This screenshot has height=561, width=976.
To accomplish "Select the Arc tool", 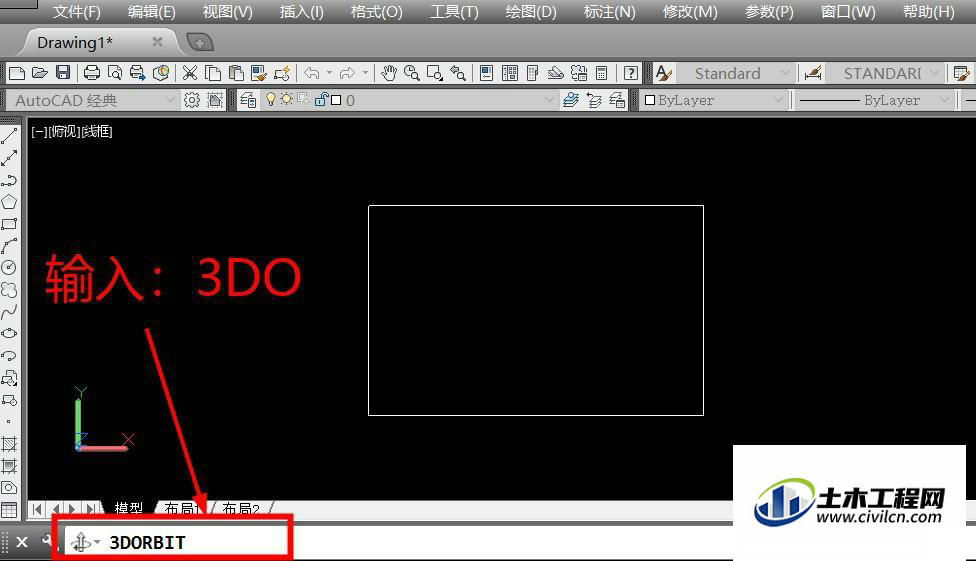I will (x=9, y=246).
